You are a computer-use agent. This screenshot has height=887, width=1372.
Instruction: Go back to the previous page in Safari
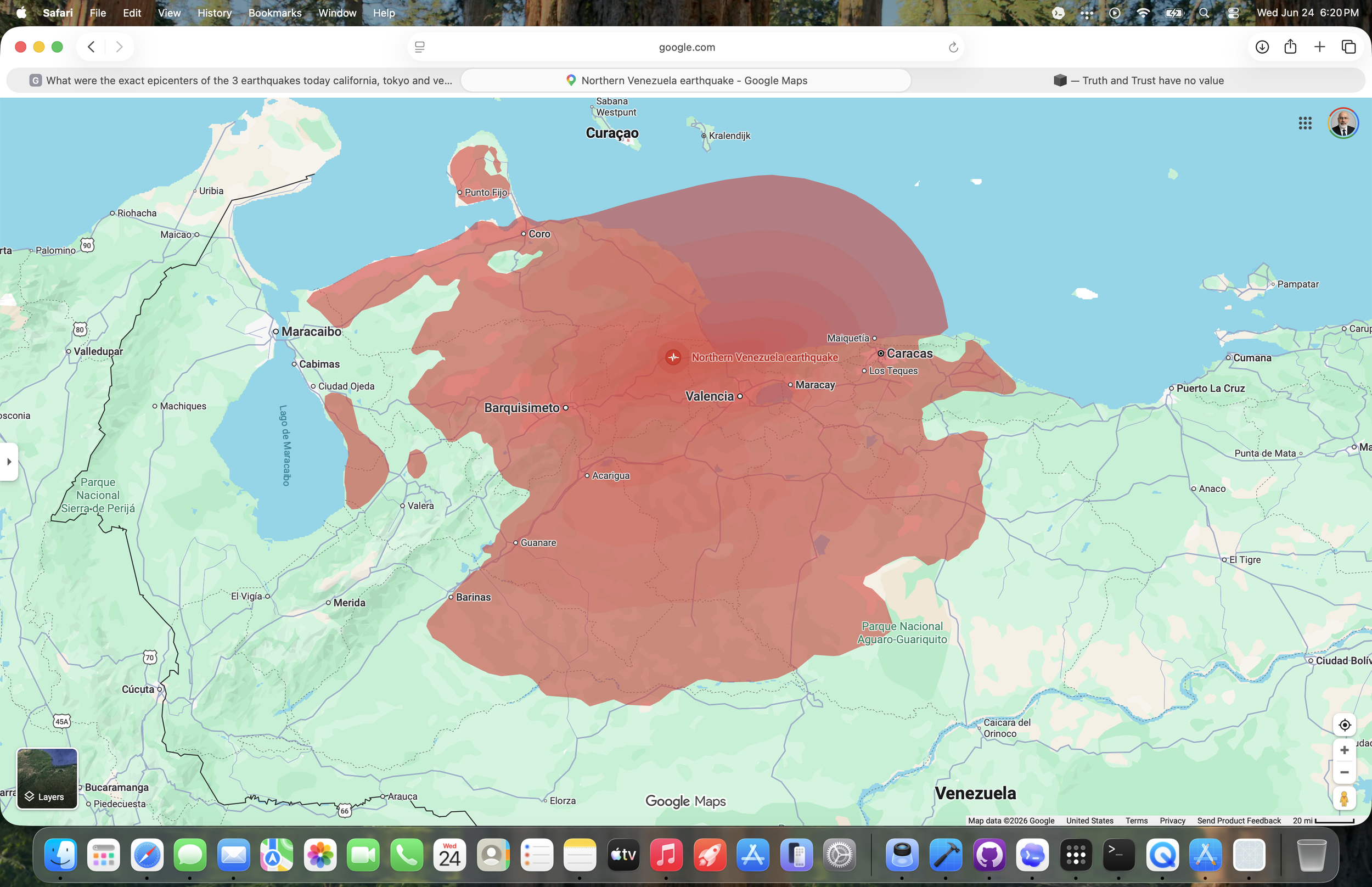point(91,47)
